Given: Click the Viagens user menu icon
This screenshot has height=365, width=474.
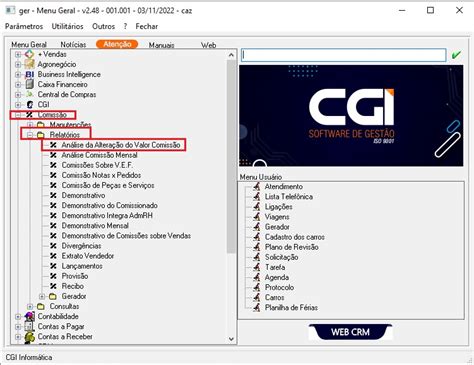Looking at the screenshot, I should 257,217.
